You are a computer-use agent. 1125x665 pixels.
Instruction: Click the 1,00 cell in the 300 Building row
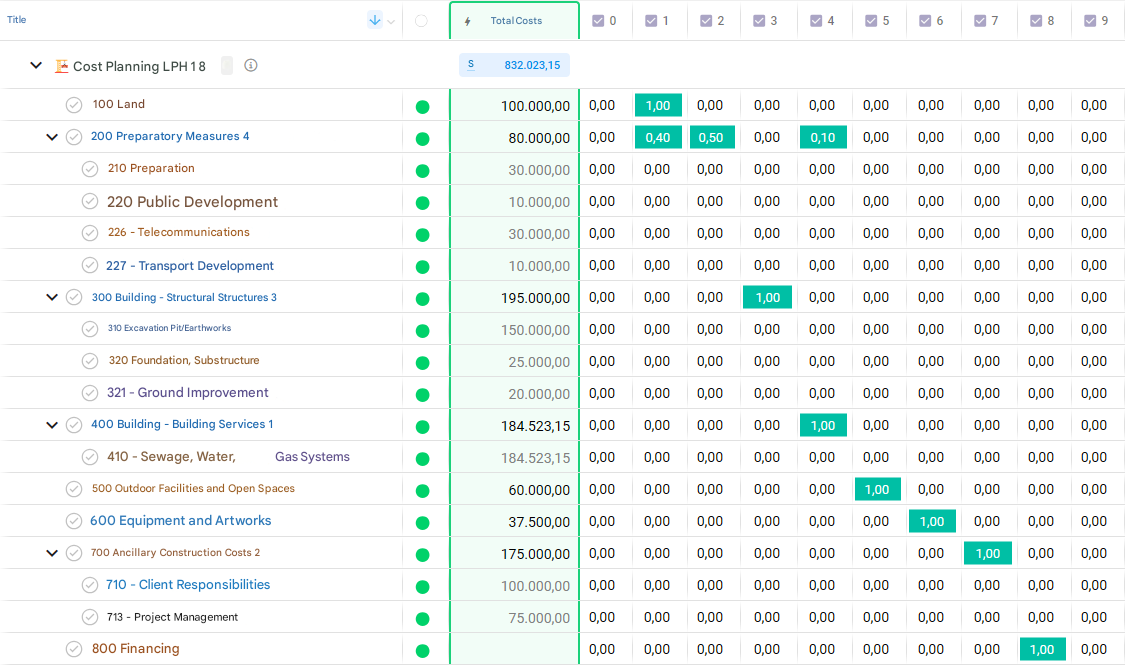click(x=767, y=297)
